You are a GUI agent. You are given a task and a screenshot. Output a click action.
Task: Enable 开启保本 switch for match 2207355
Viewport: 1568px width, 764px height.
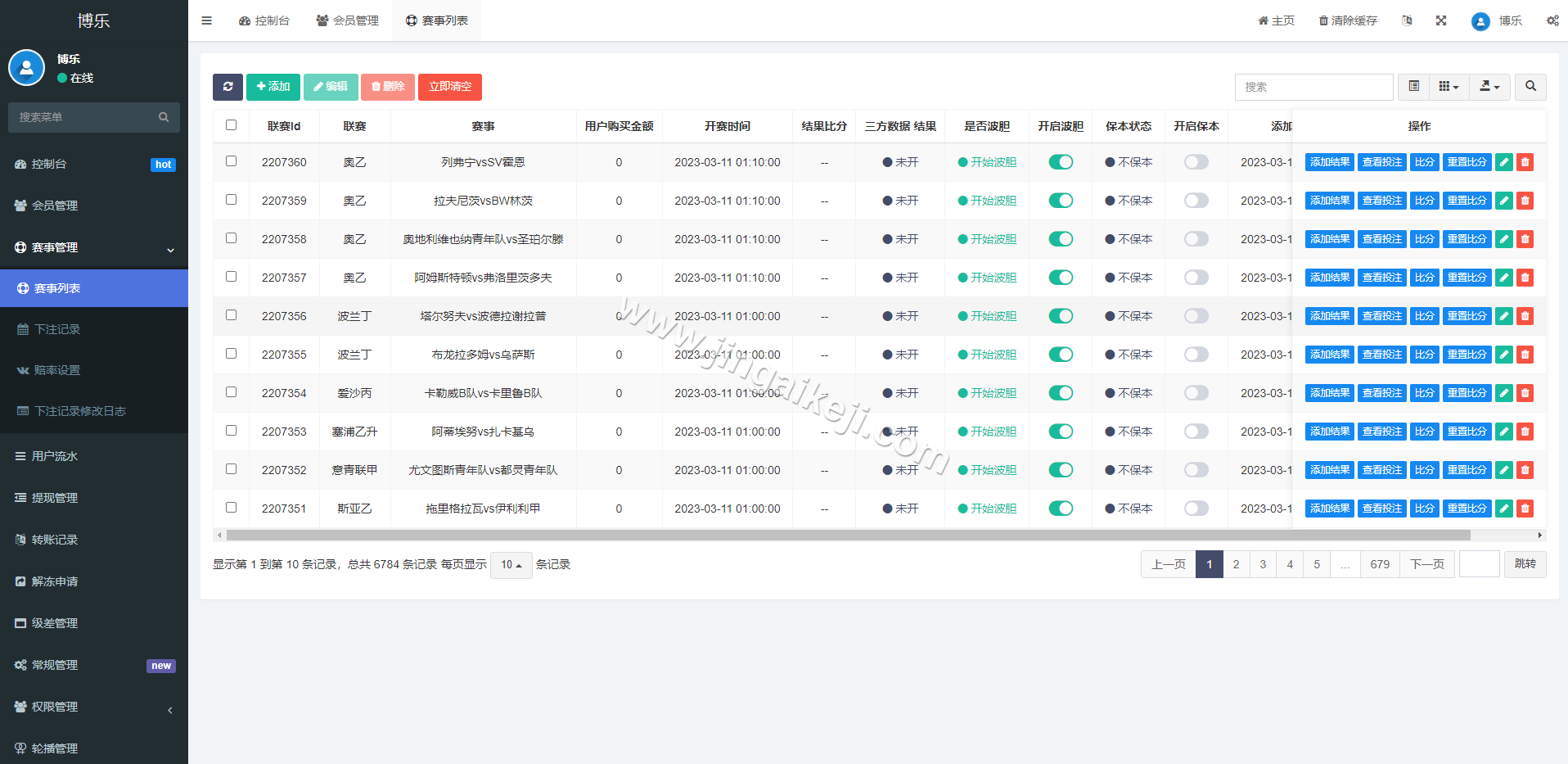click(x=1196, y=355)
